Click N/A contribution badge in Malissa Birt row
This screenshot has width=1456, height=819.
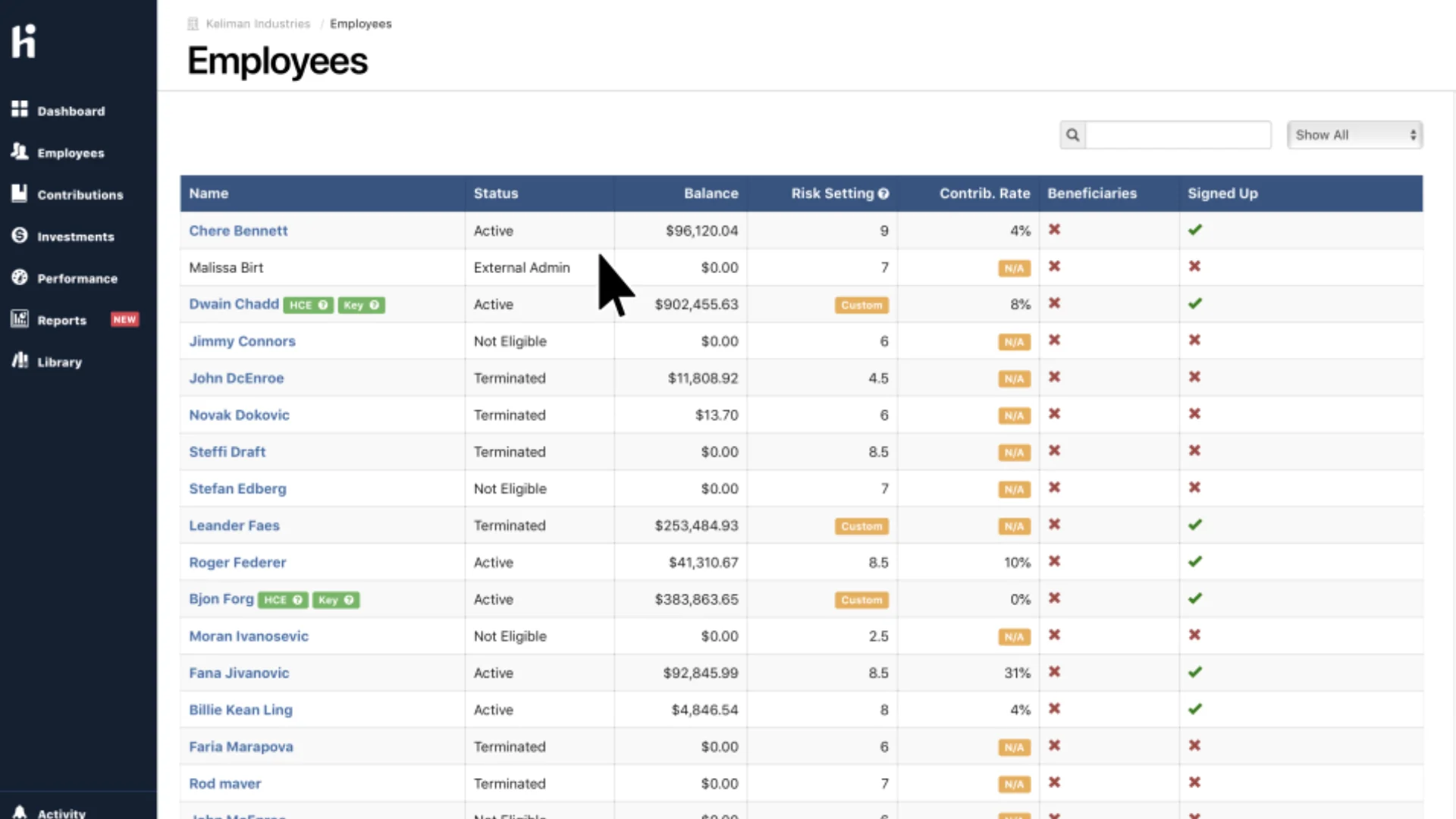(1014, 268)
